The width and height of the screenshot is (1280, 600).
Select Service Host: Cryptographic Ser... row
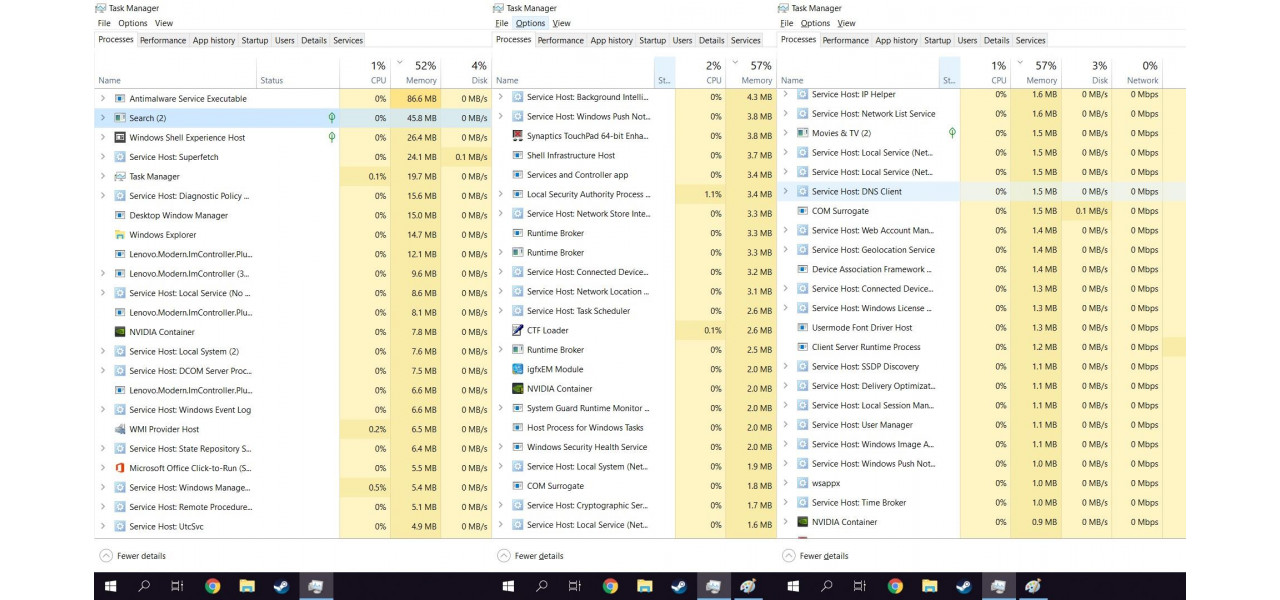[x=634, y=505]
